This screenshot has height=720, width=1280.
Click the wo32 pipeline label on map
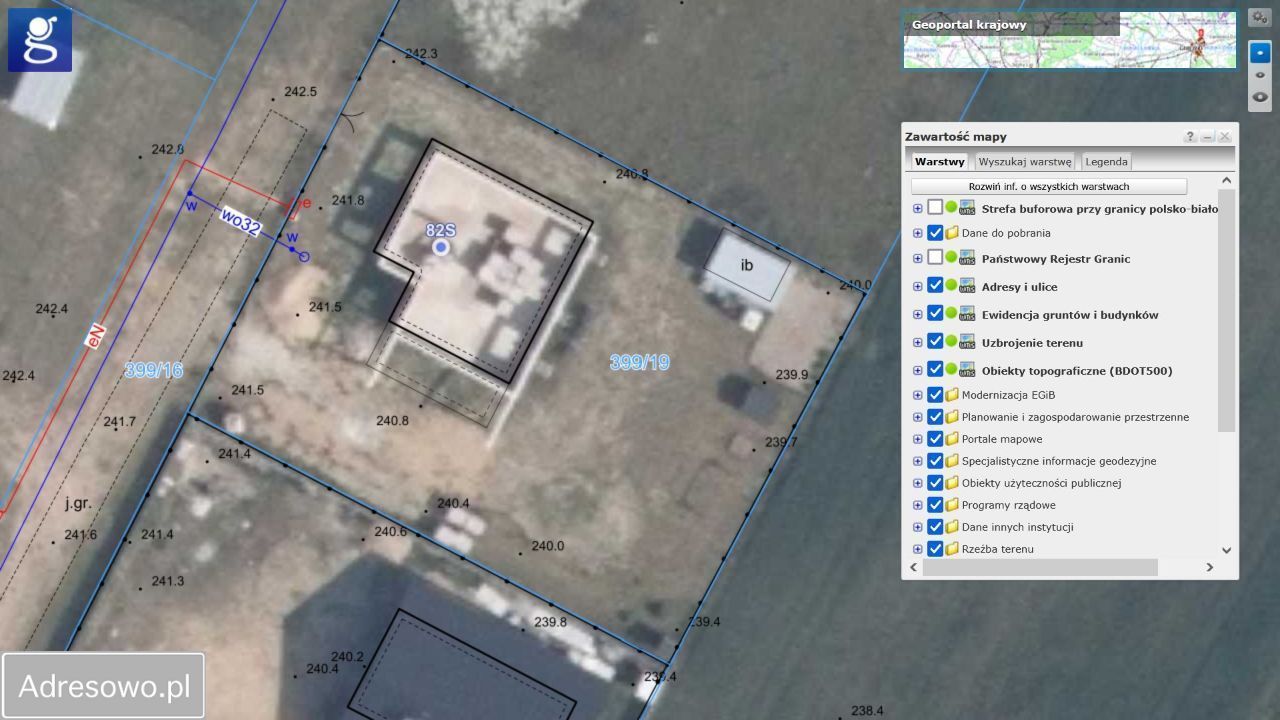point(241,223)
